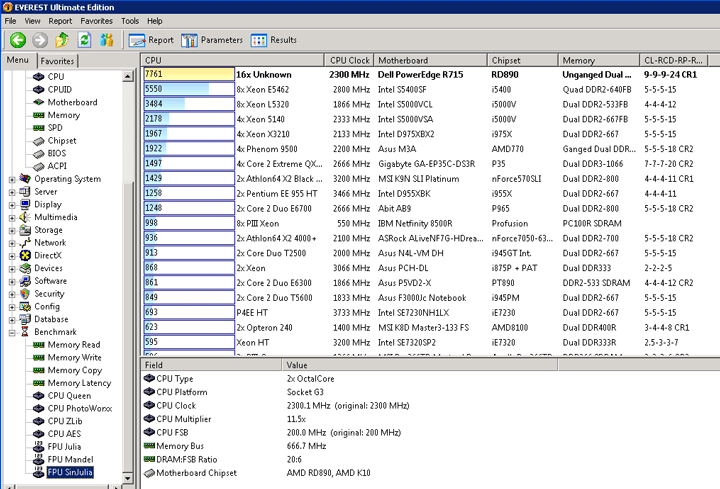Select the Software tree item

[50, 281]
